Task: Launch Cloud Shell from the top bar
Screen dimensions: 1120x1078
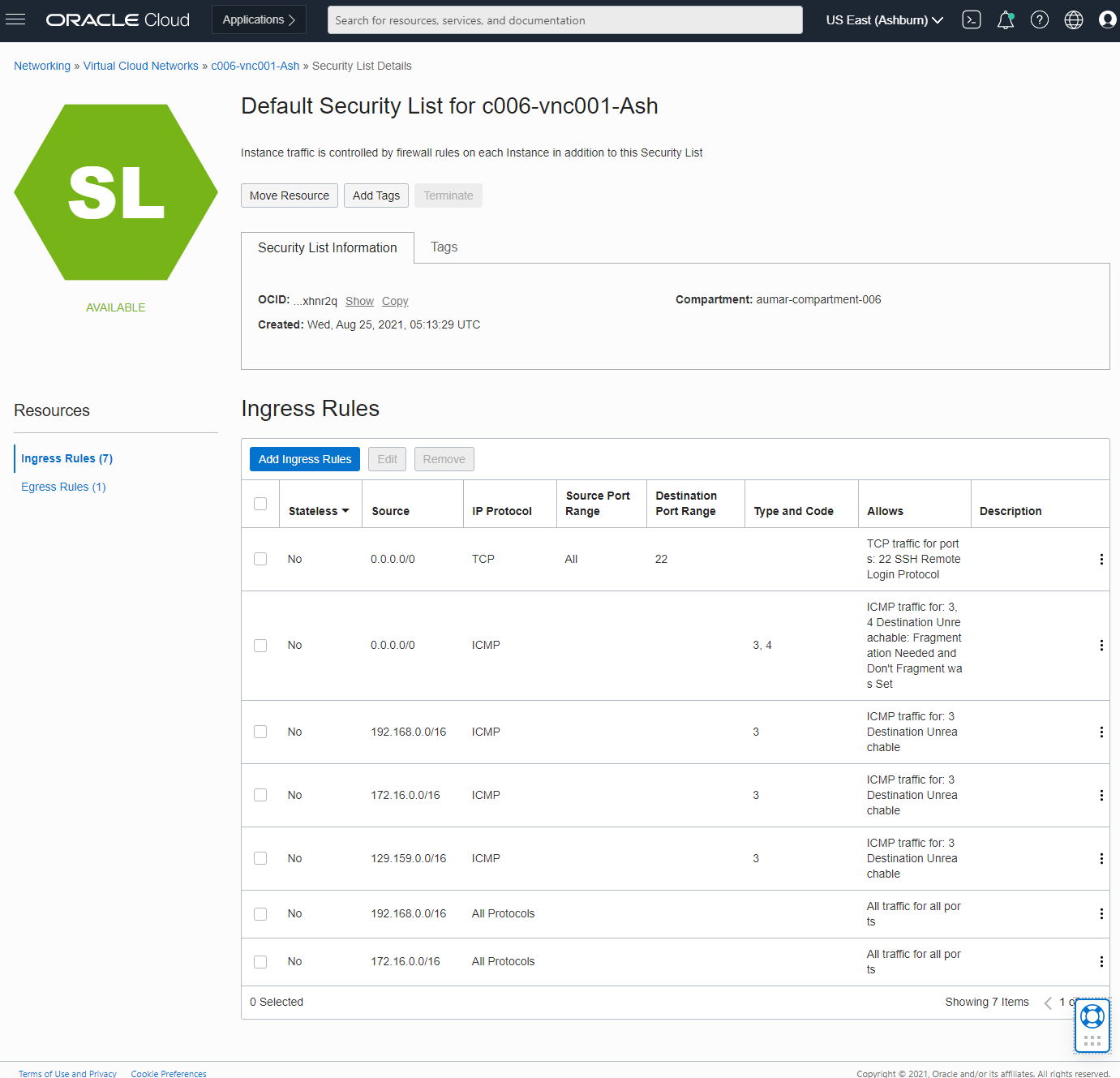Action: [971, 19]
